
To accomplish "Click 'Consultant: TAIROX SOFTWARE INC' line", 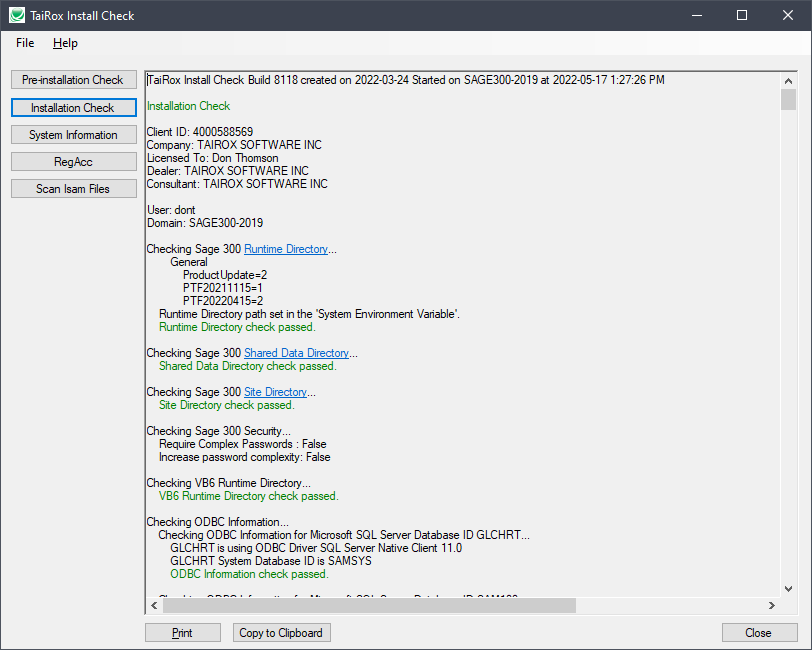I will pyautogui.click(x=237, y=184).
